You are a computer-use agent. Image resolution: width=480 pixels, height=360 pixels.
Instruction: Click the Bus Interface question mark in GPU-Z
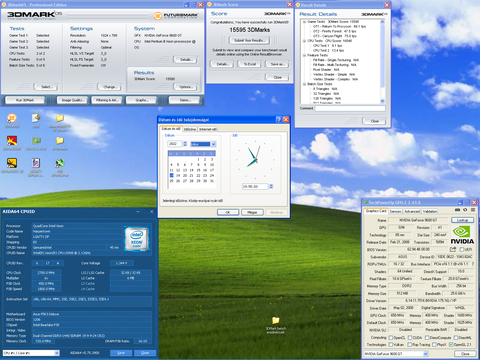tap(473, 264)
